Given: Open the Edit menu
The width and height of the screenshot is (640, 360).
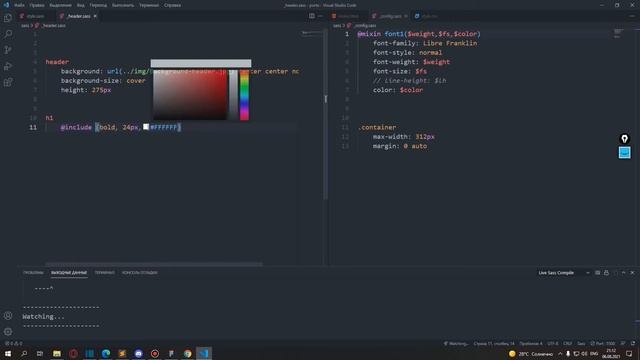Looking at the screenshot, I should (x=37, y=5).
